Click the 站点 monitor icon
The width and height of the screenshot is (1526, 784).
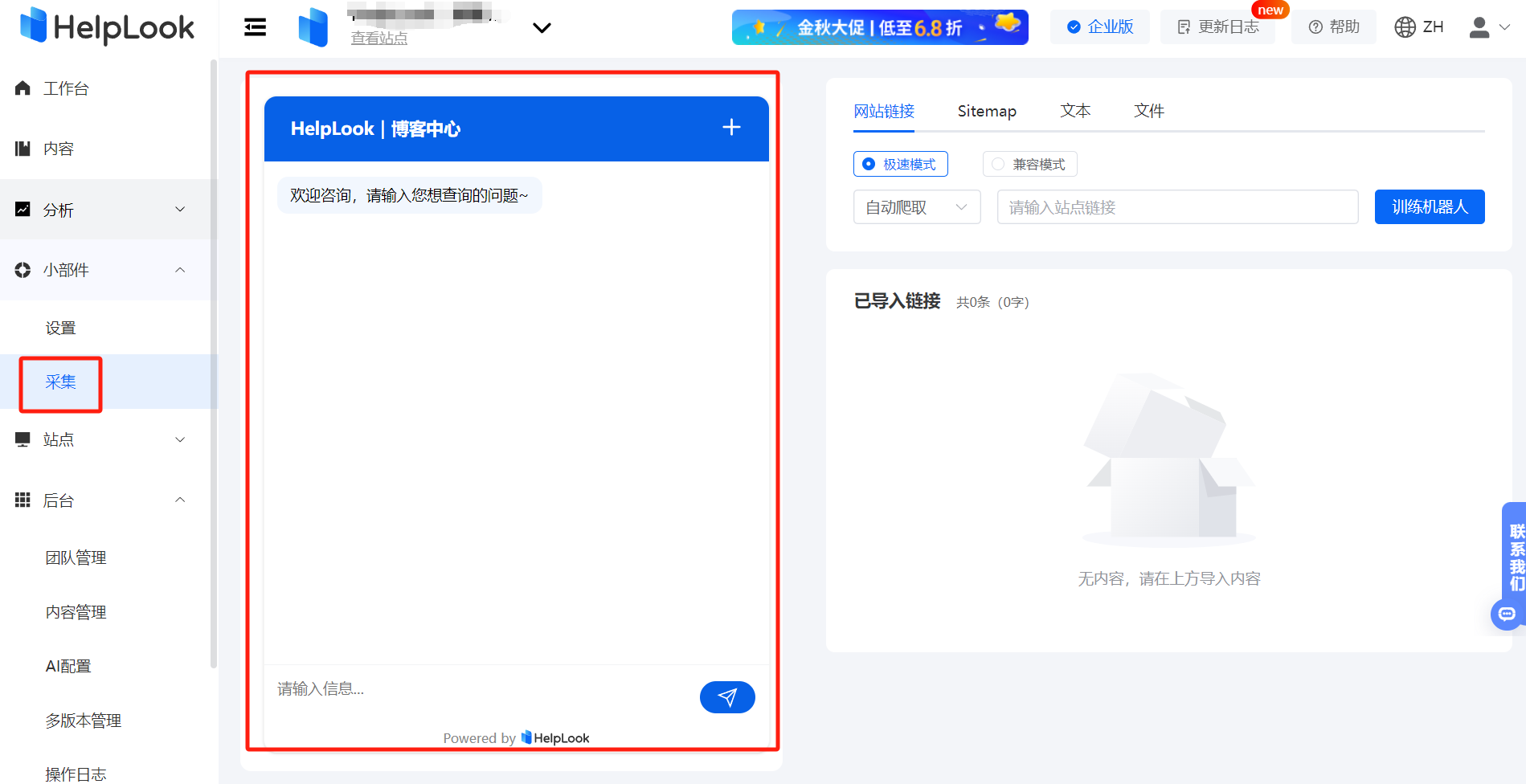23,439
